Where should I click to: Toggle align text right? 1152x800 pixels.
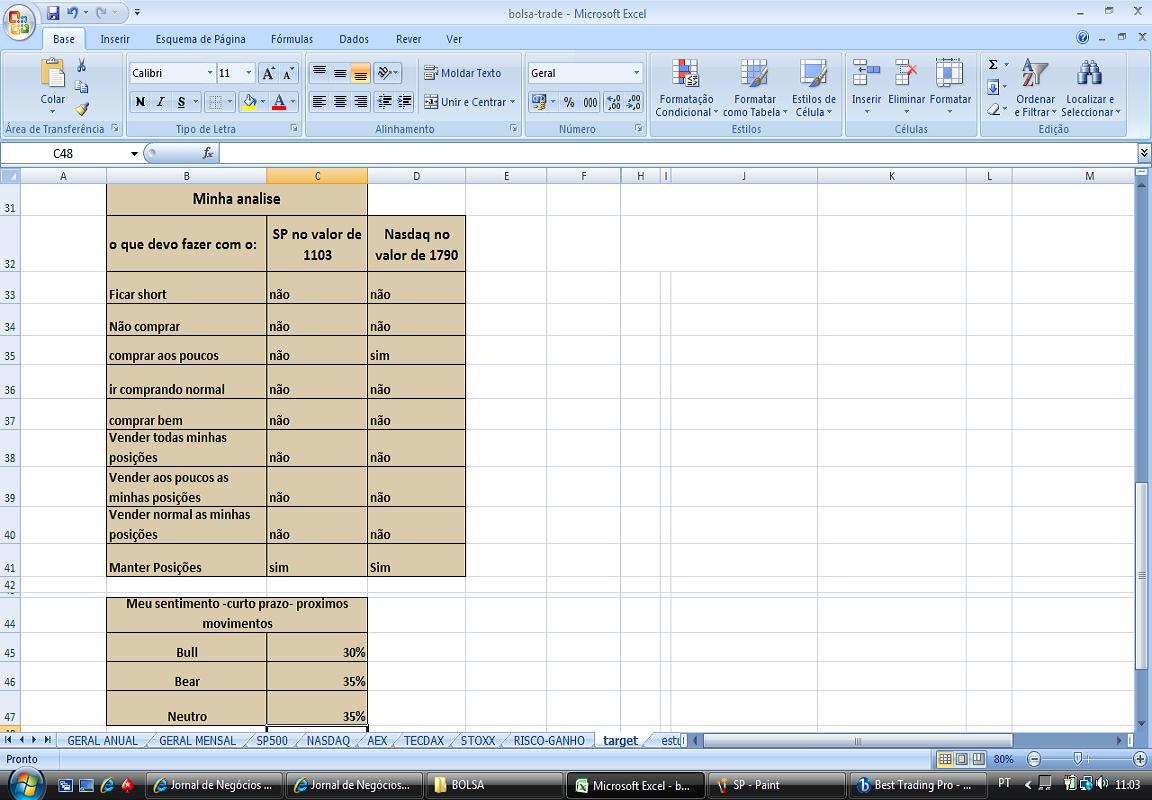pyautogui.click(x=361, y=102)
